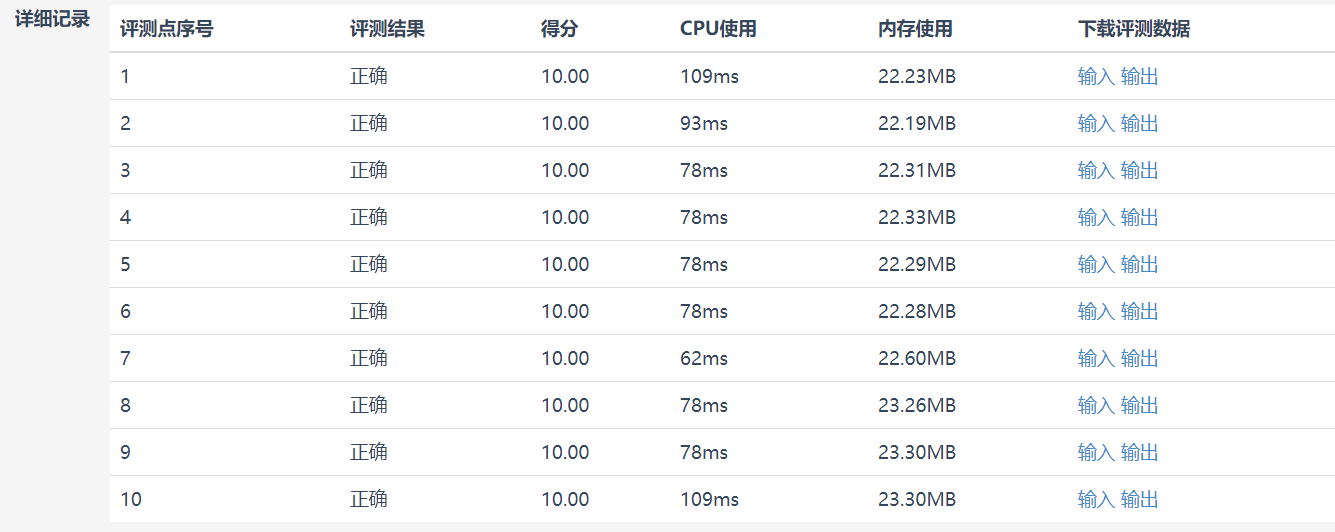Image resolution: width=1335 pixels, height=532 pixels.
Task: Open the 输入 link for test point 10
Action: [x=1096, y=499]
